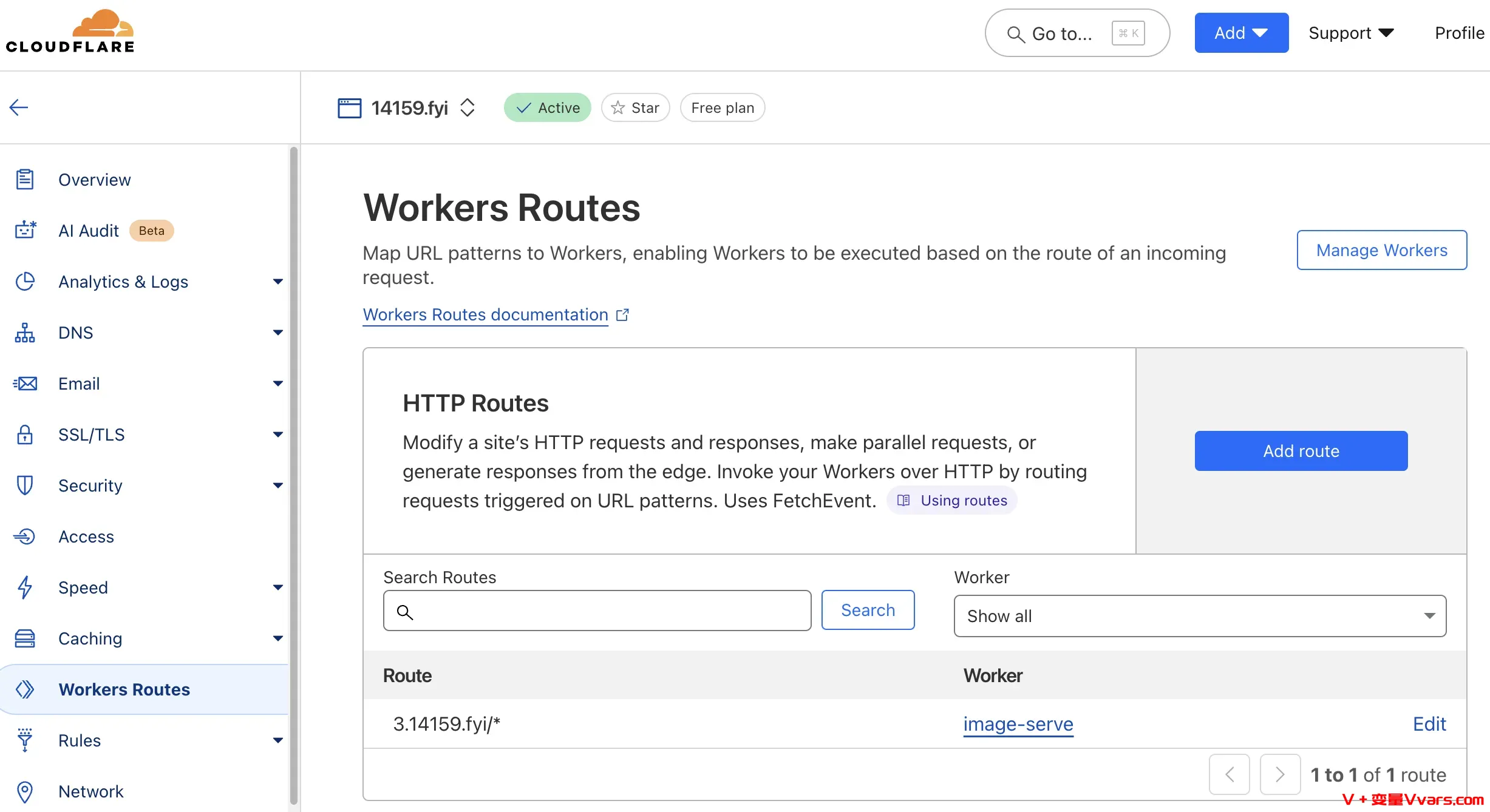Click the Access arrow icon
Screen dimensions: 1490x812
pos(25,536)
